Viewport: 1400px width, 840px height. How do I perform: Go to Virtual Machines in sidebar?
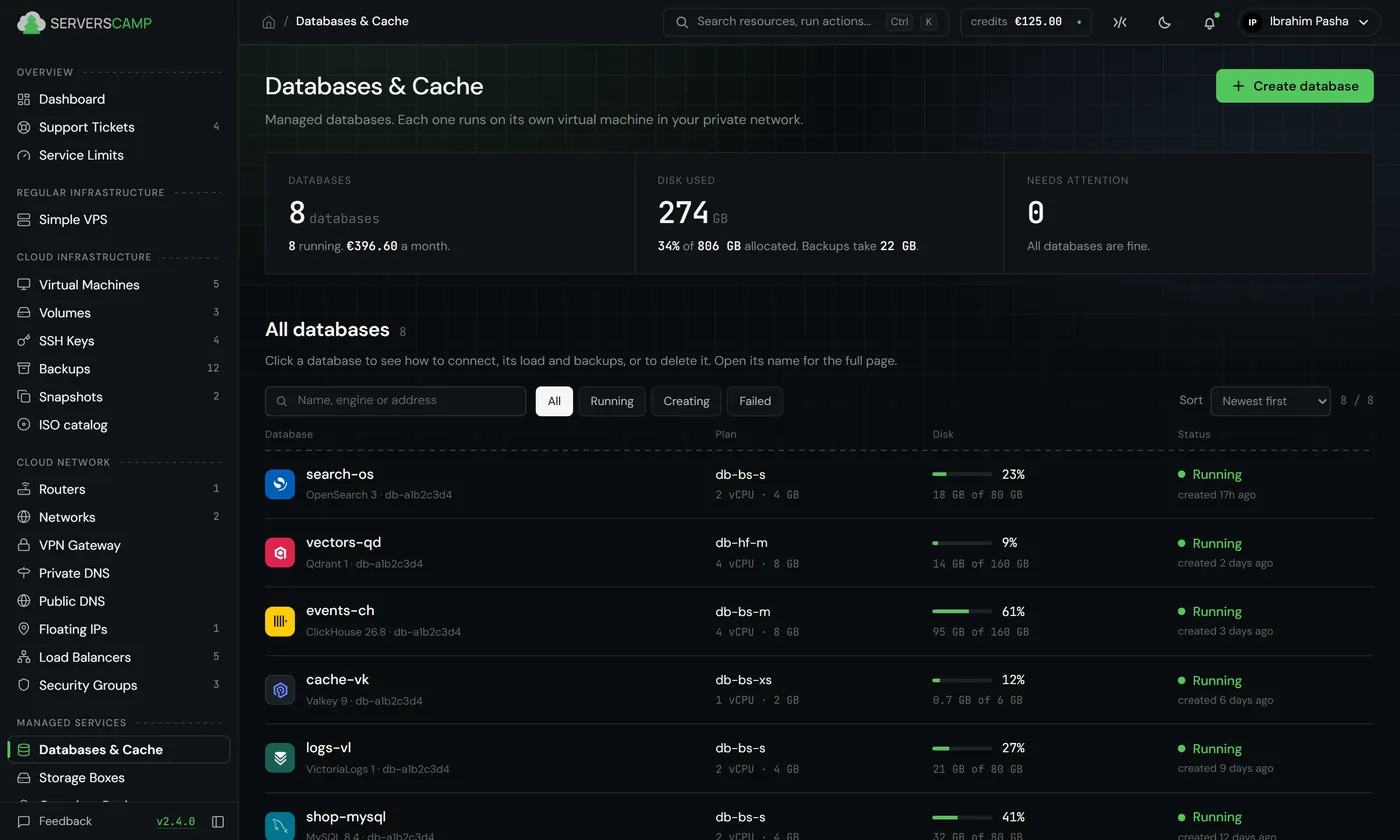119,285
